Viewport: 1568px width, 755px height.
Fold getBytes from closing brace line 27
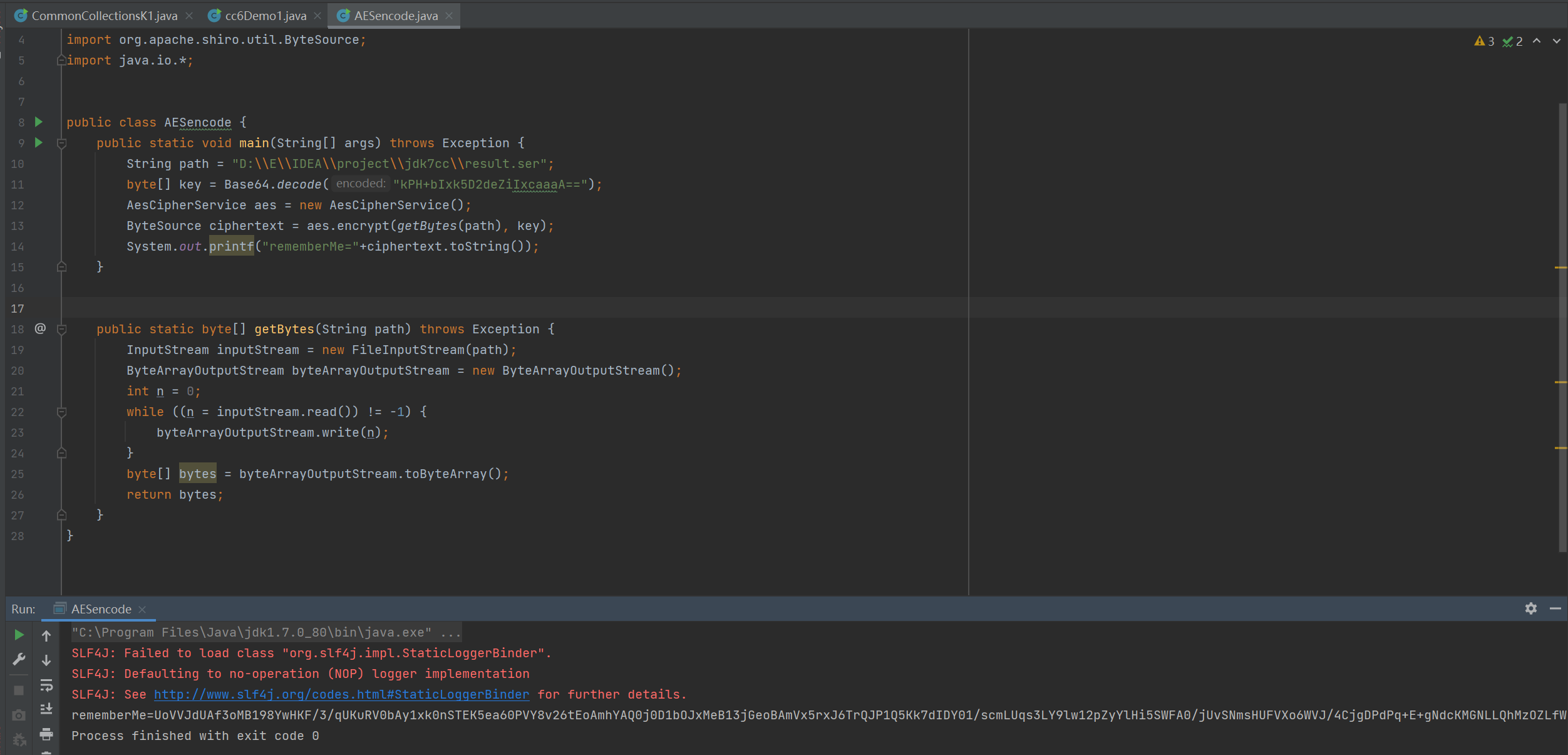61,515
